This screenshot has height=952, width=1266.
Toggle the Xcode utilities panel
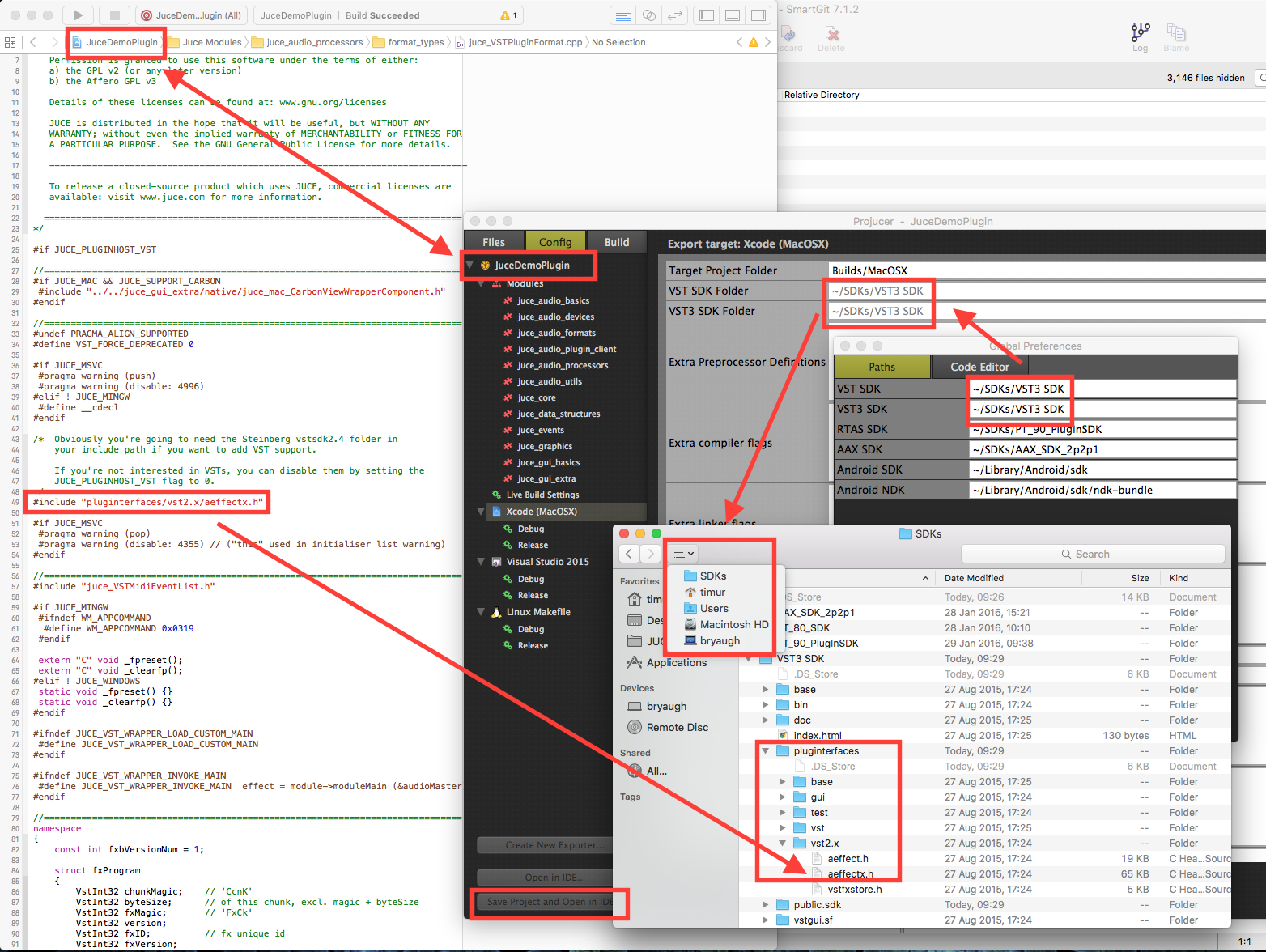point(758,15)
